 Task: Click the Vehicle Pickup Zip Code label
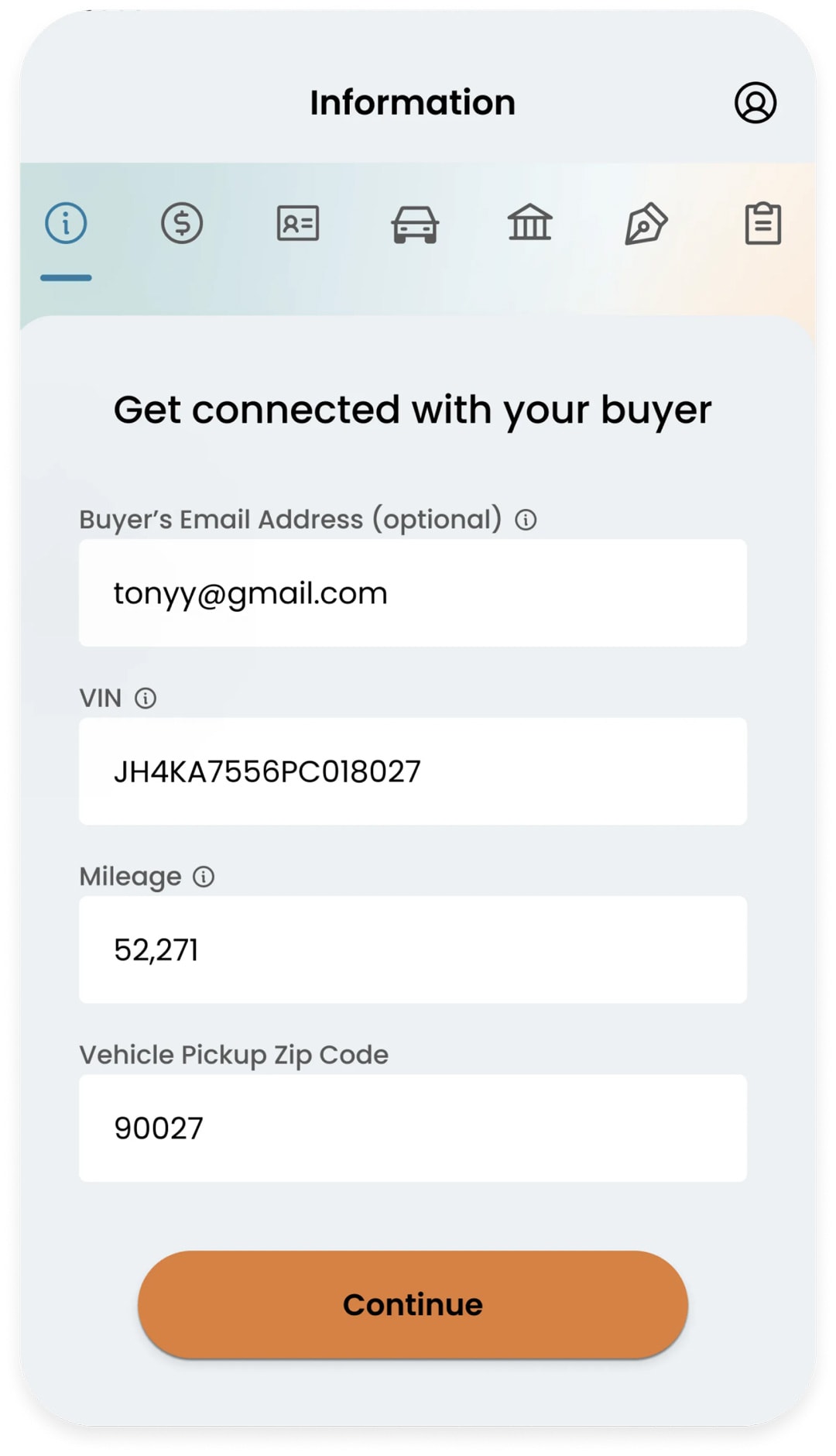tap(234, 1055)
